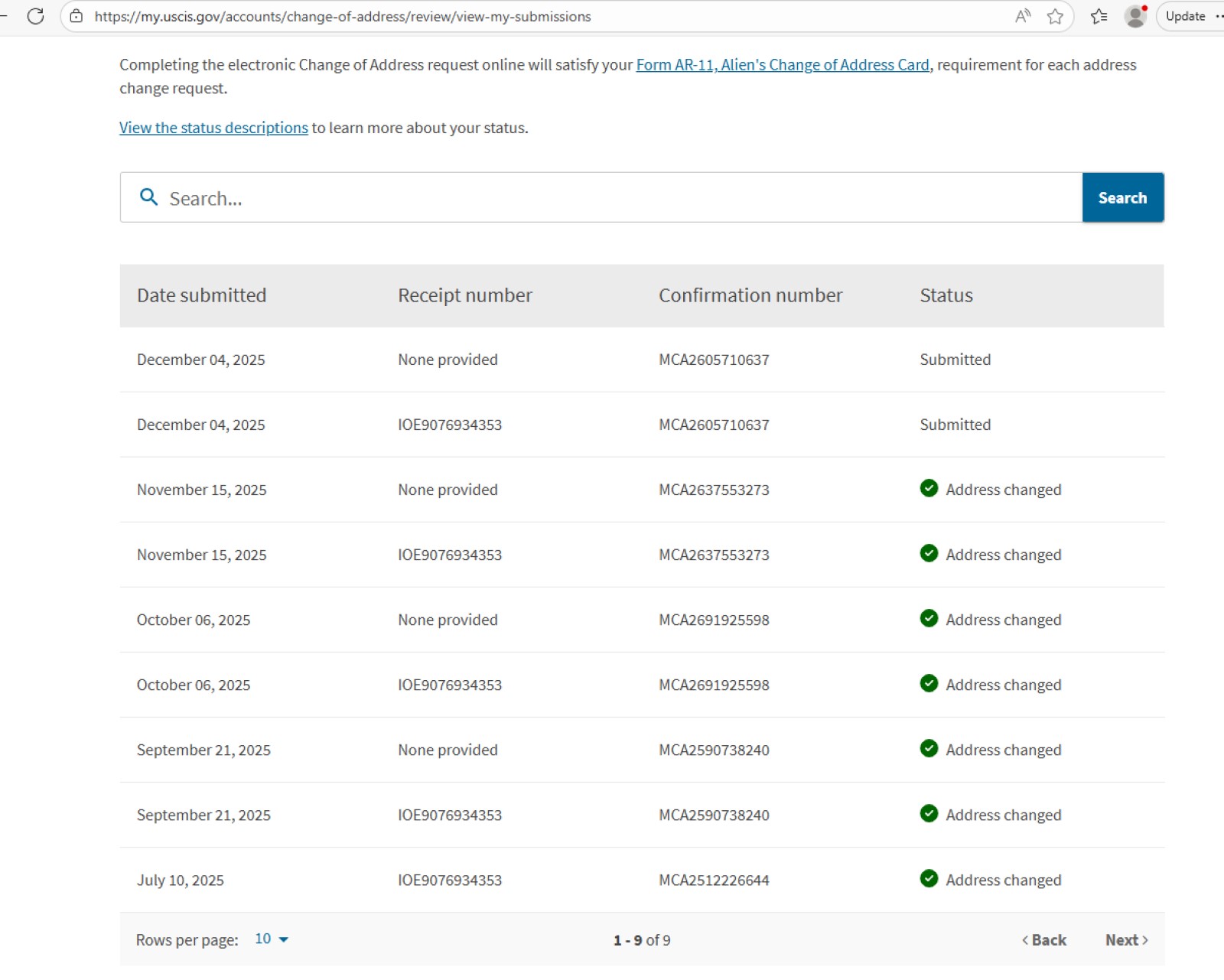Open the Rows per page dropdown
This screenshot has width=1224, height=980.
pyautogui.click(x=272, y=939)
